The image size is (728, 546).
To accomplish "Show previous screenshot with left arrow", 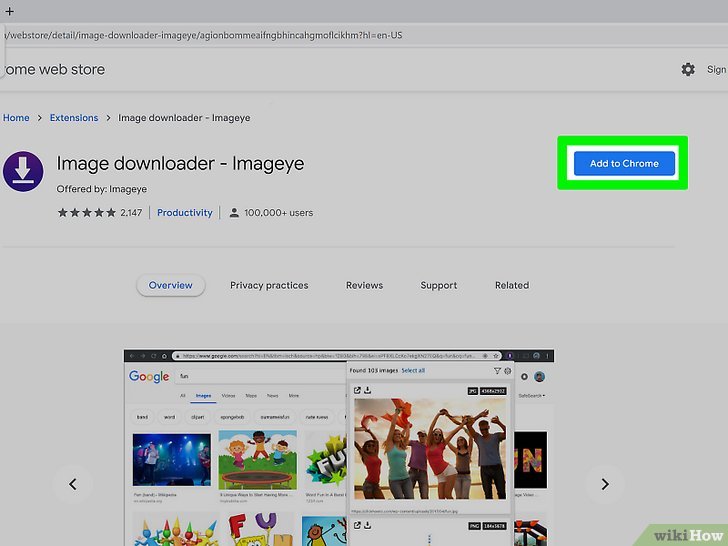I will (73, 484).
